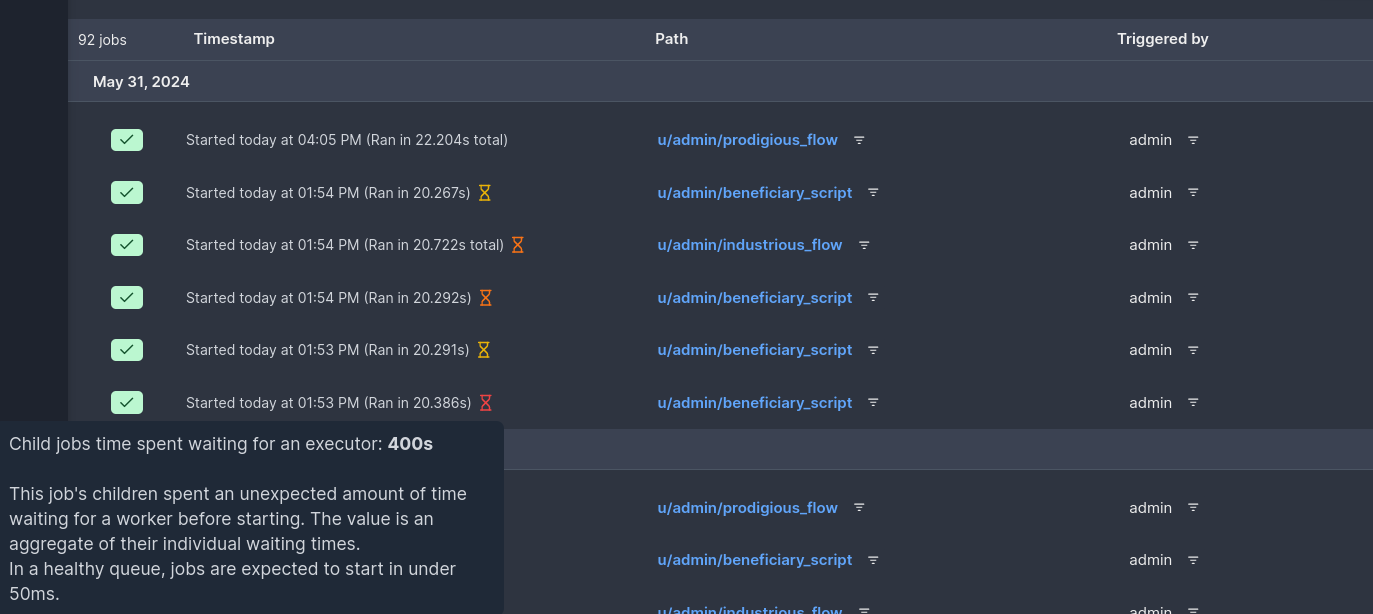This screenshot has height=614, width=1373.
Task: Open the u/admin/industrious_flow link on the 20.722s job
Action: (749, 245)
